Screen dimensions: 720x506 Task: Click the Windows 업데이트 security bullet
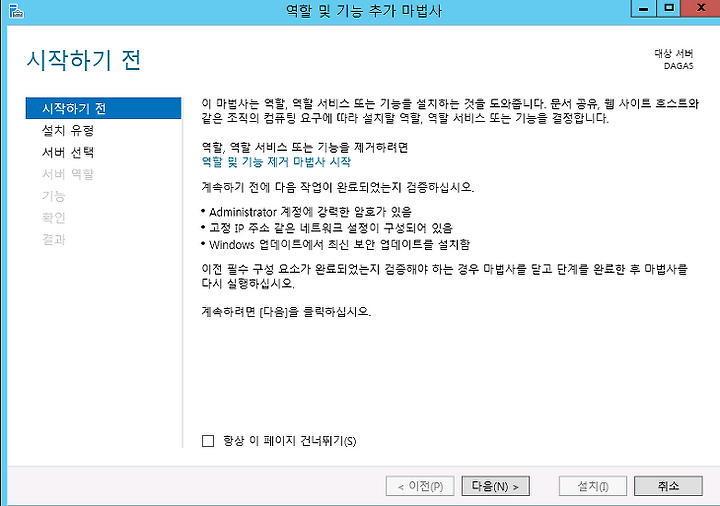point(335,244)
